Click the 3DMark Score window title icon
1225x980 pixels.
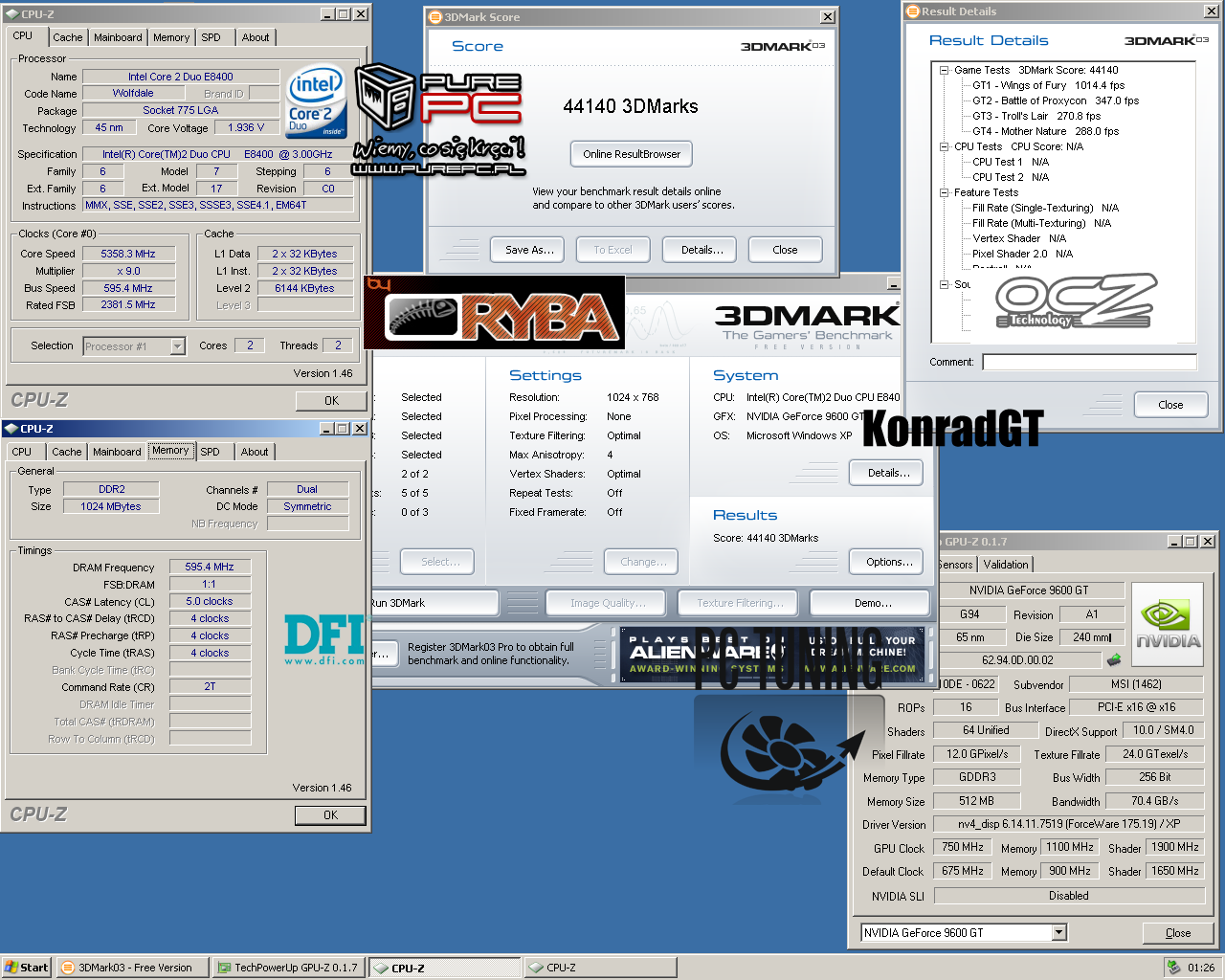(x=435, y=17)
